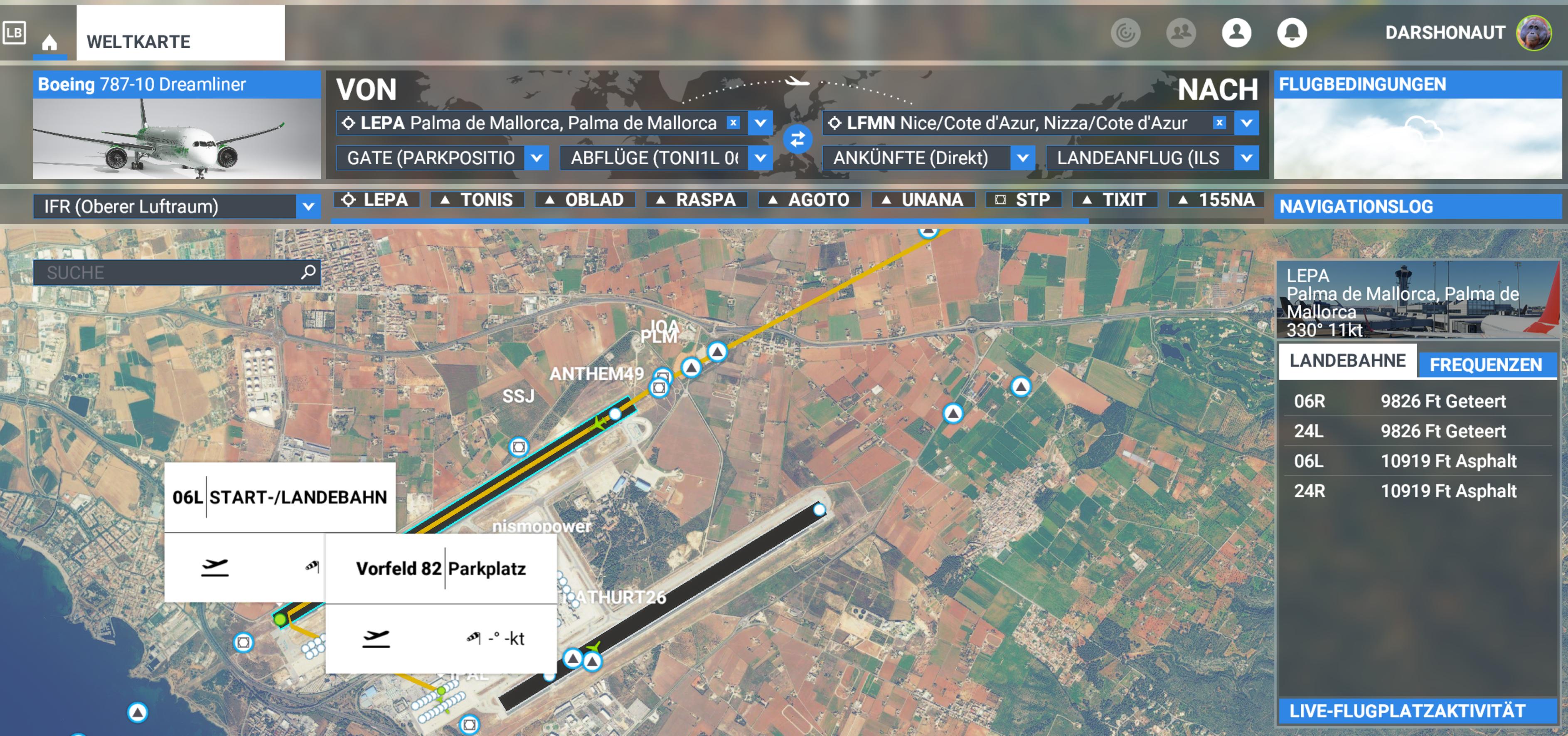Select the TONIS waypoint

[477, 200]
